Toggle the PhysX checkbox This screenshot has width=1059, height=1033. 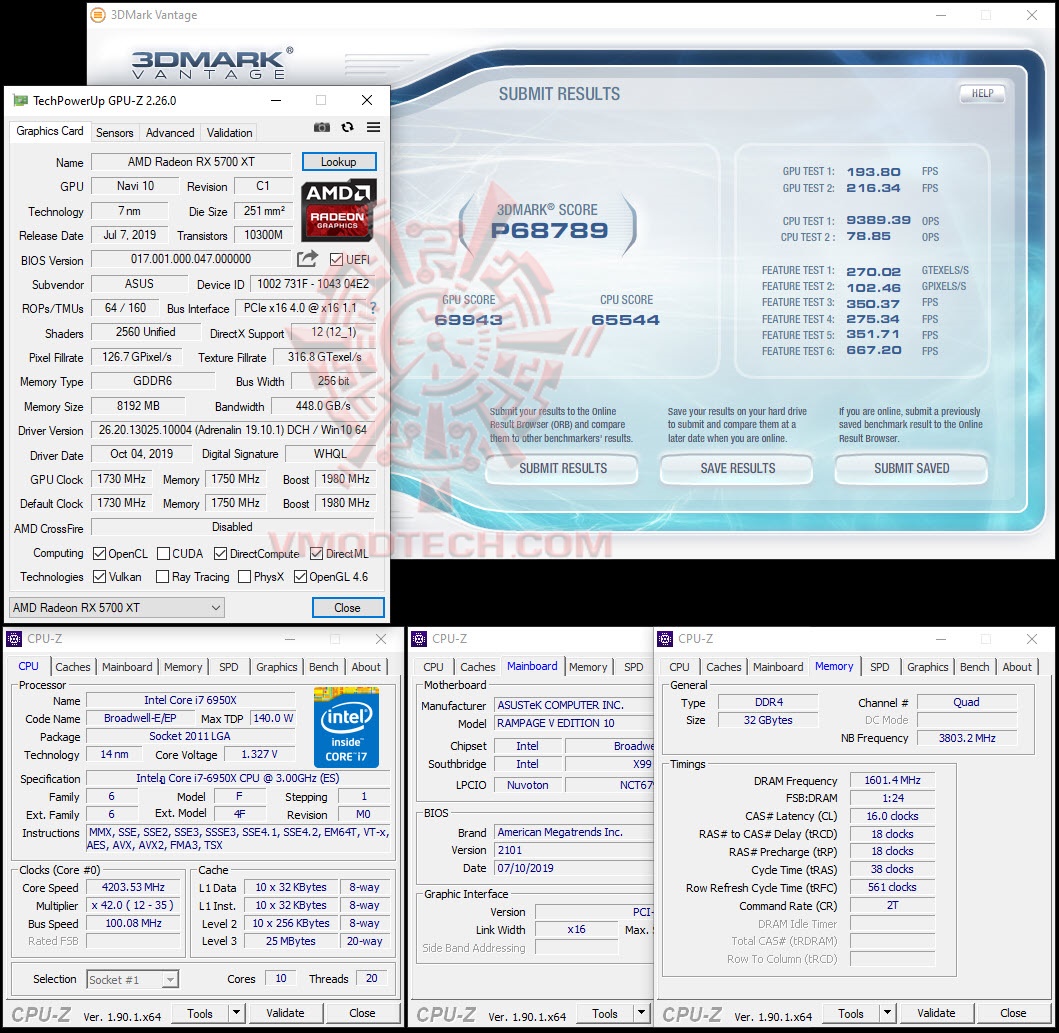[x=244, y=577]
